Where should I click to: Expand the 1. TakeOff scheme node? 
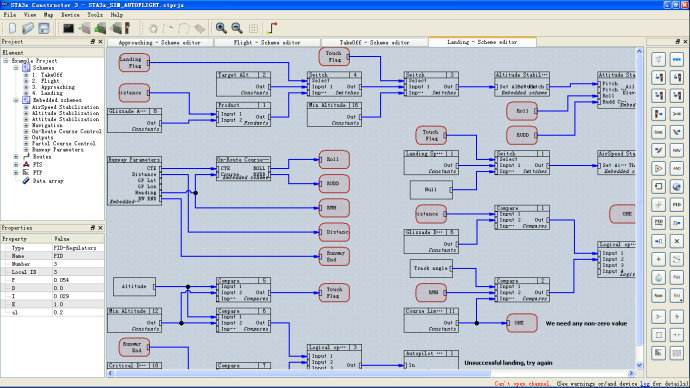coord(26,75)
